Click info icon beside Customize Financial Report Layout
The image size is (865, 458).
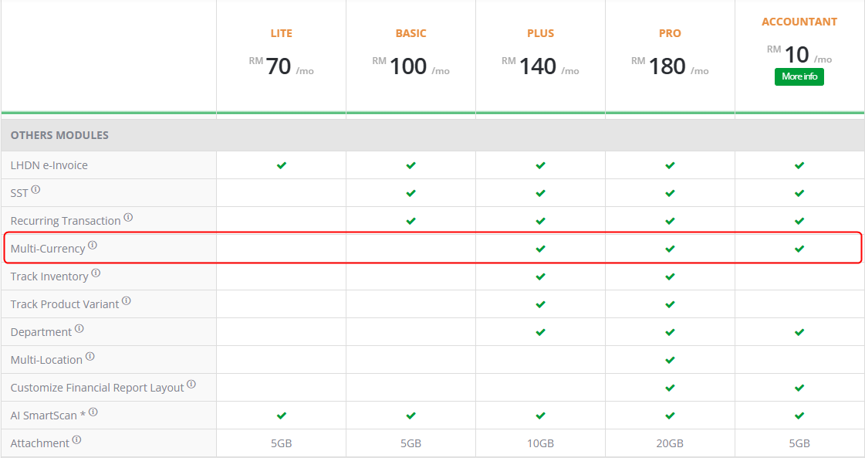tap(191, 384)
